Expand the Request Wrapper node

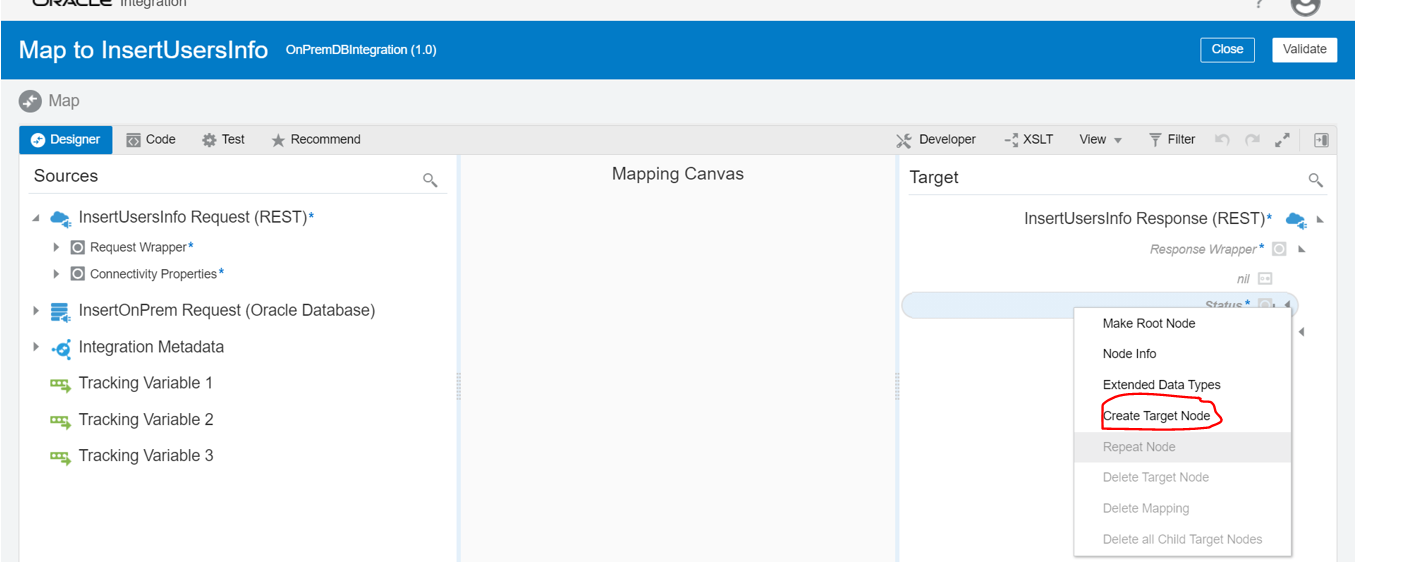(x=57, y=247)
